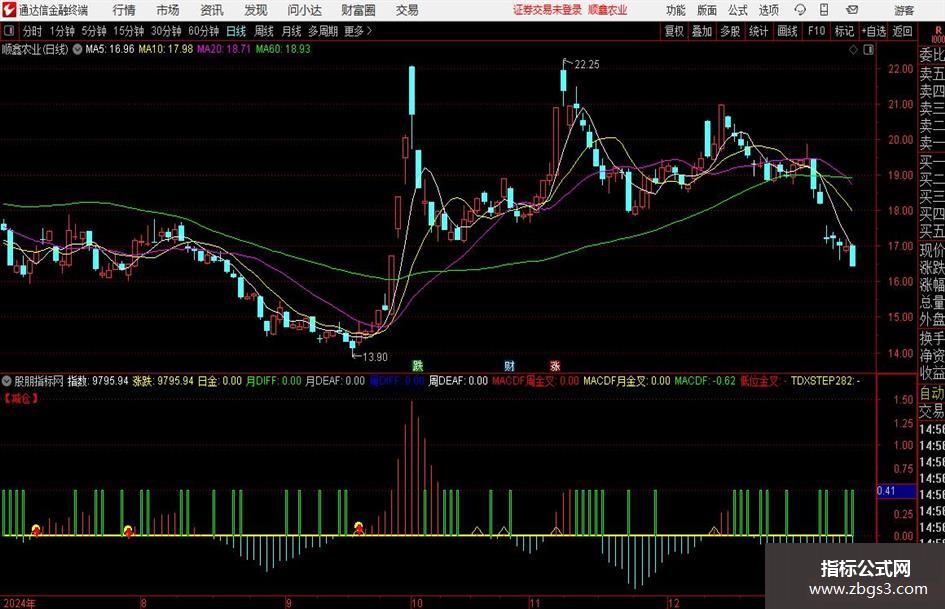Click the blue 财 marker below chart

tap(509, 365)
